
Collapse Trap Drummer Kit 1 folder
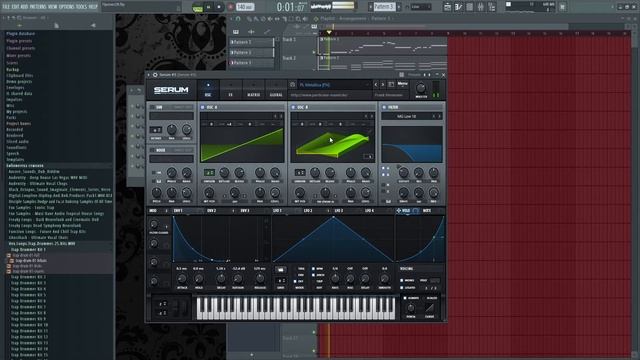pyautogui.click(x=28, y=249)
